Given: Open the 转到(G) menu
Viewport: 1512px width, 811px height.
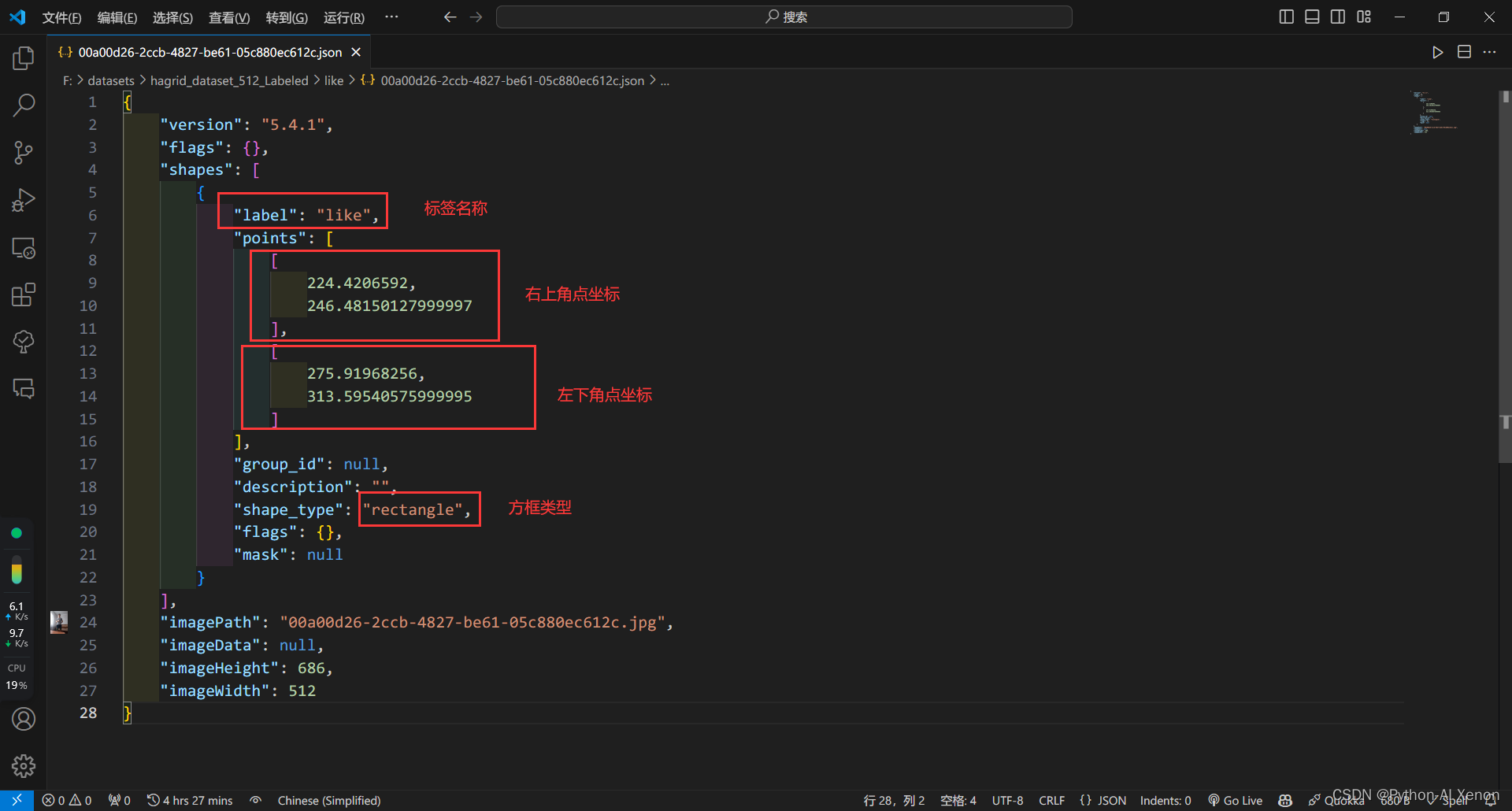Looking at the screenshot, I should coord(287,17).
